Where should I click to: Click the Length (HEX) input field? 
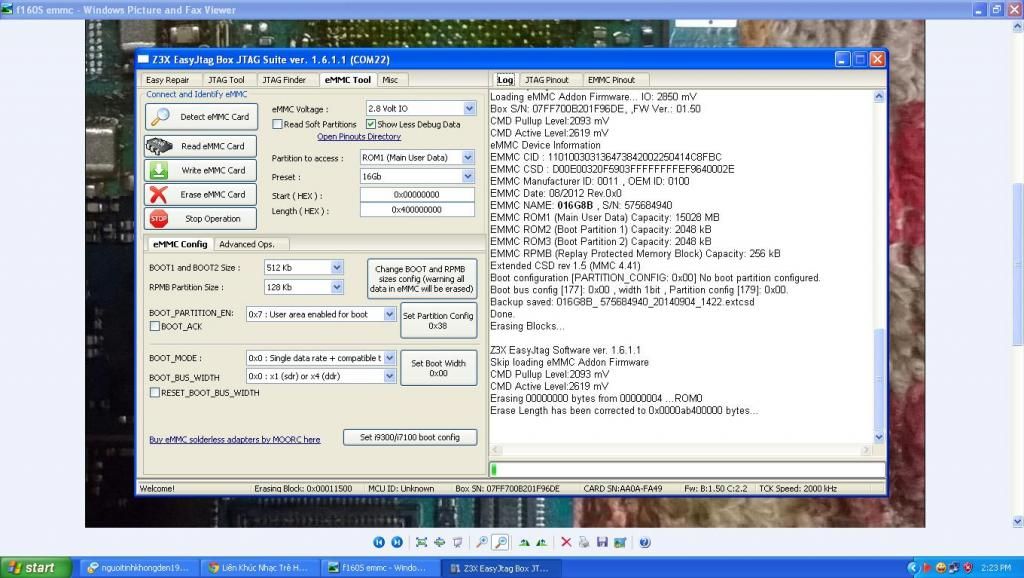tap(417, 210)
